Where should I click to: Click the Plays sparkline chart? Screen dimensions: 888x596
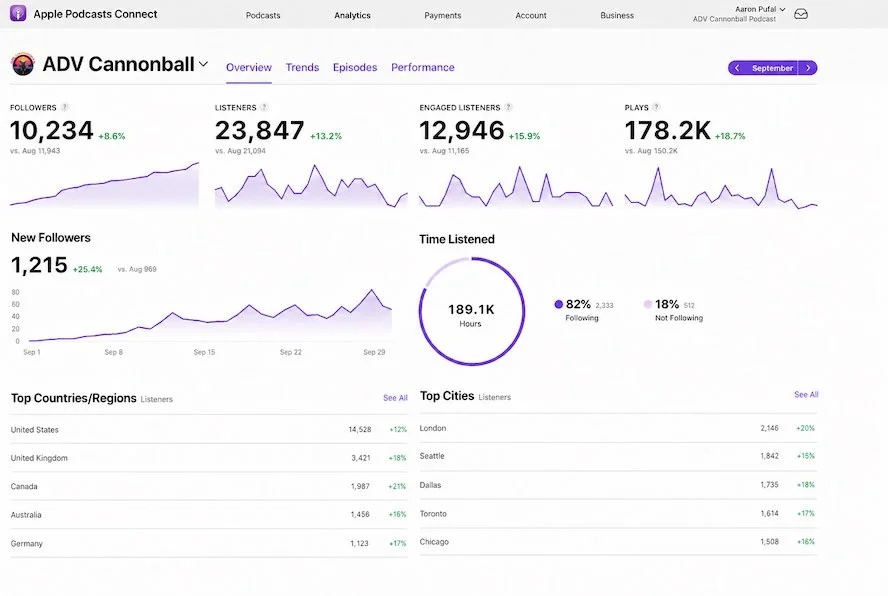click(721, 188)
